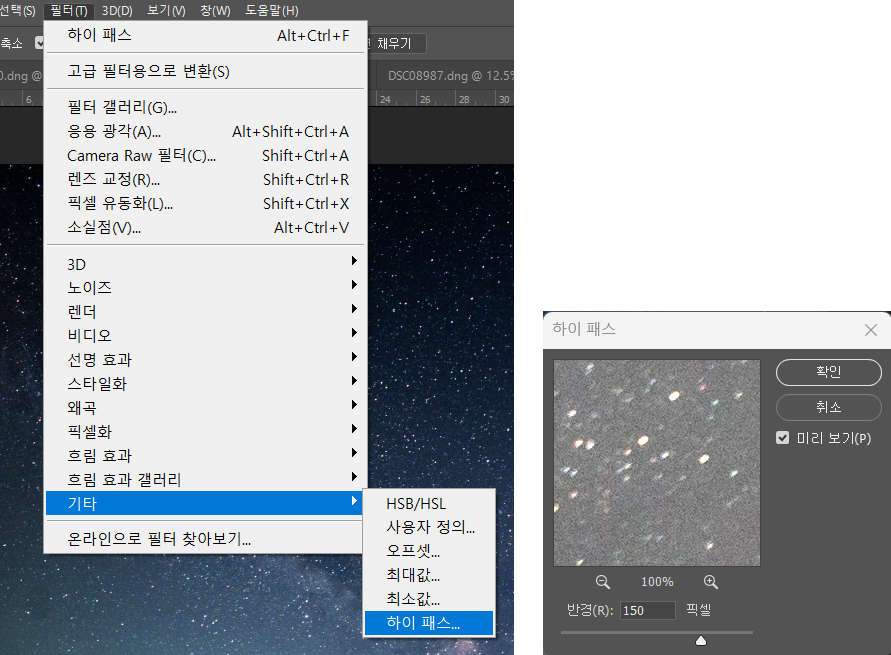Expand the 비디오 submenu
Viewport: 891px width, 655px height.
206,335
